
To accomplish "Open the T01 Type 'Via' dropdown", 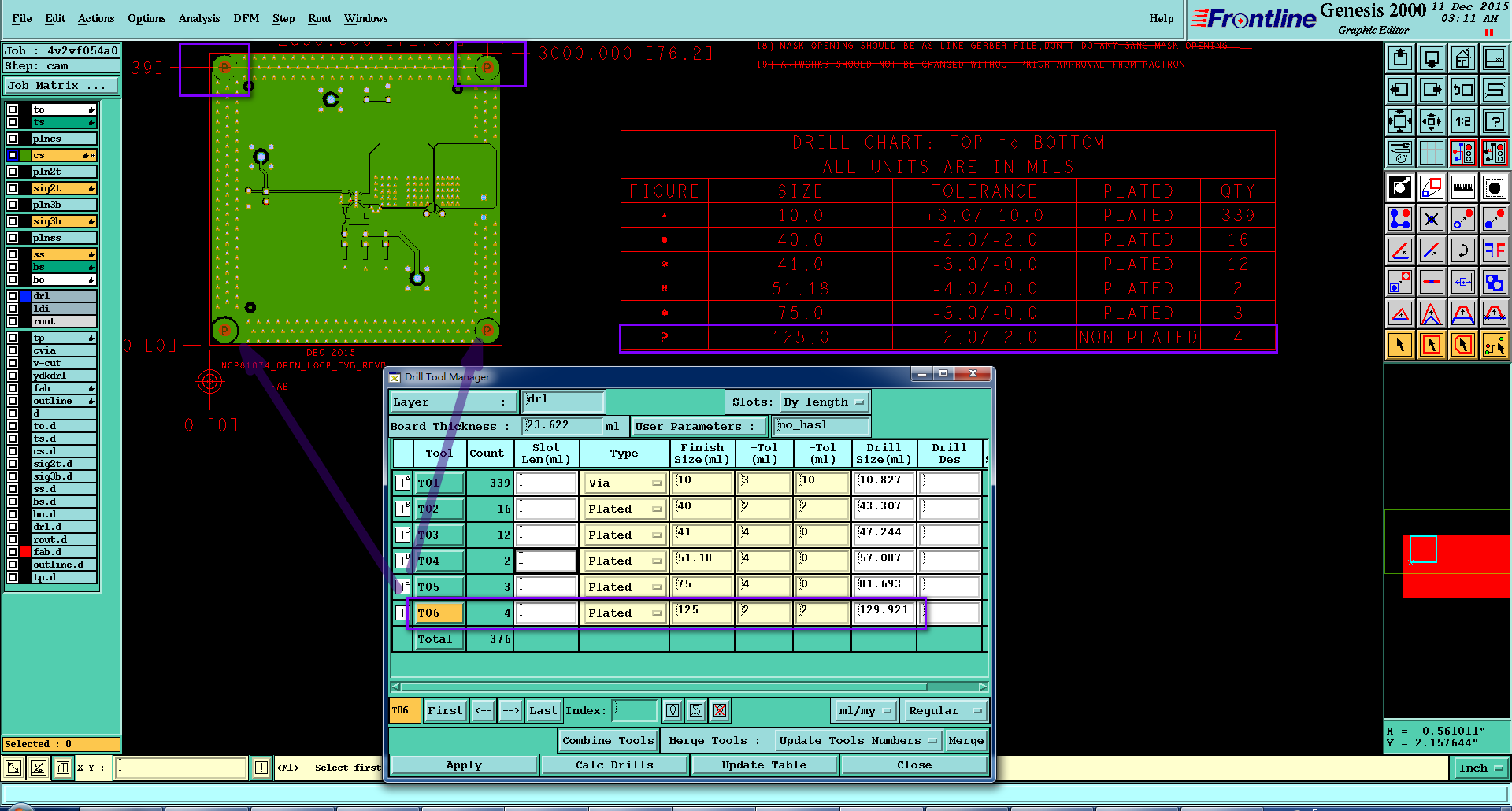I will coord(624,483).
